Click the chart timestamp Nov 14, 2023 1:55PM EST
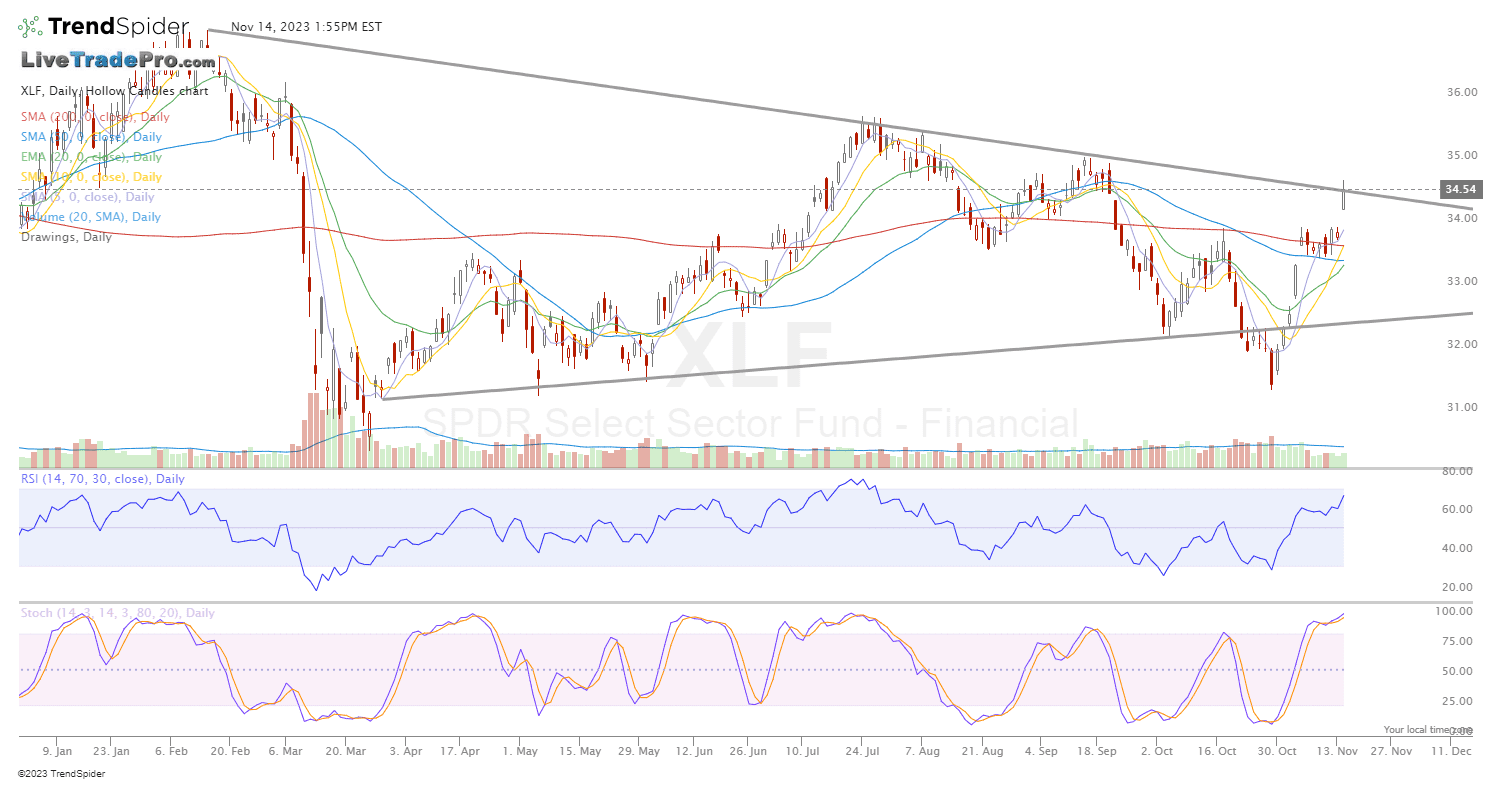The width and height of the screenshot is (1510, 793). 306,27
